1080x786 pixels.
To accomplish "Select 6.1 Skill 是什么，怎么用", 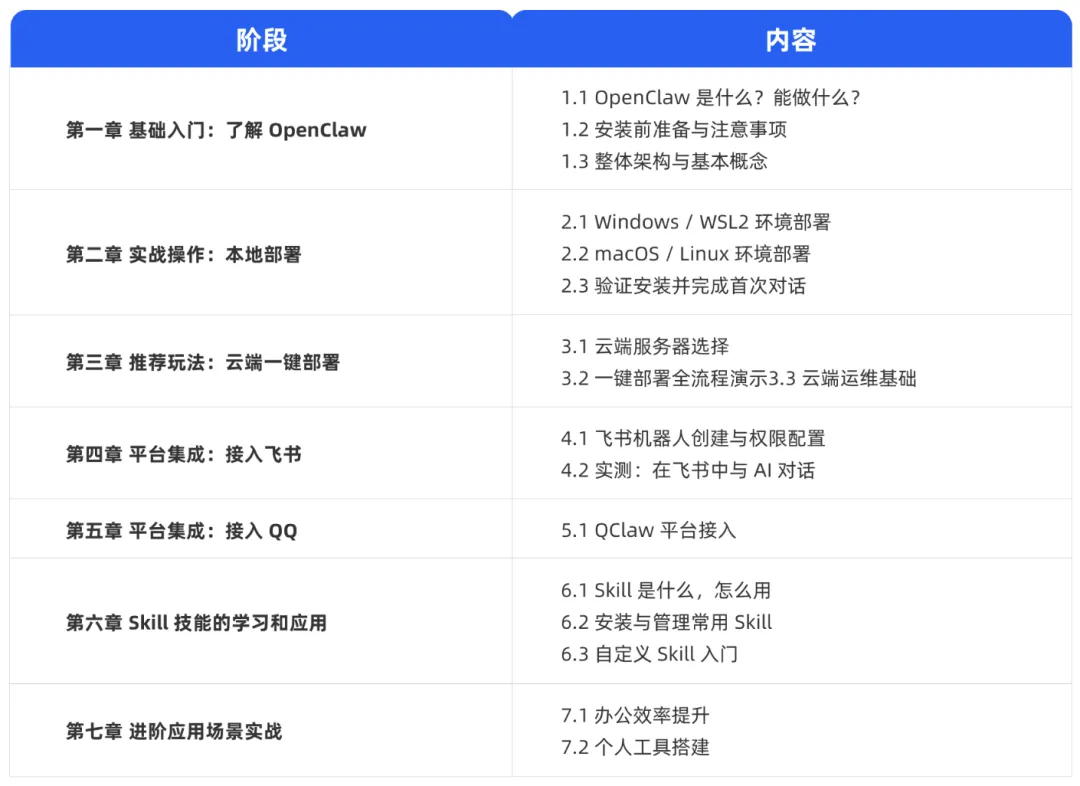I will 666,590.
